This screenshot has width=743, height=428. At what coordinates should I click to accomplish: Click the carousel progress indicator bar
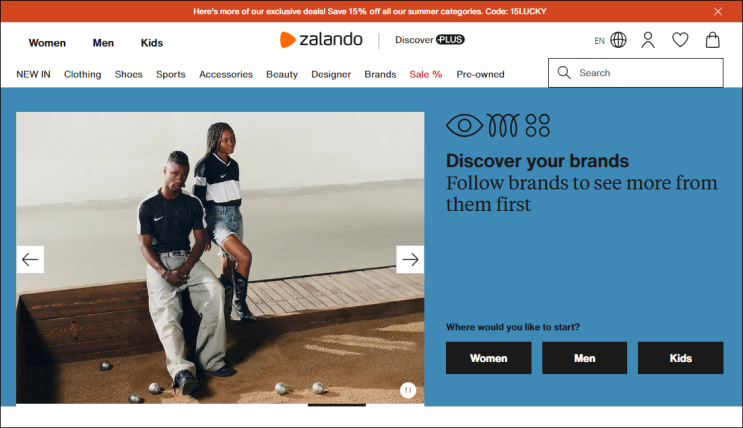tap(336, 405)
